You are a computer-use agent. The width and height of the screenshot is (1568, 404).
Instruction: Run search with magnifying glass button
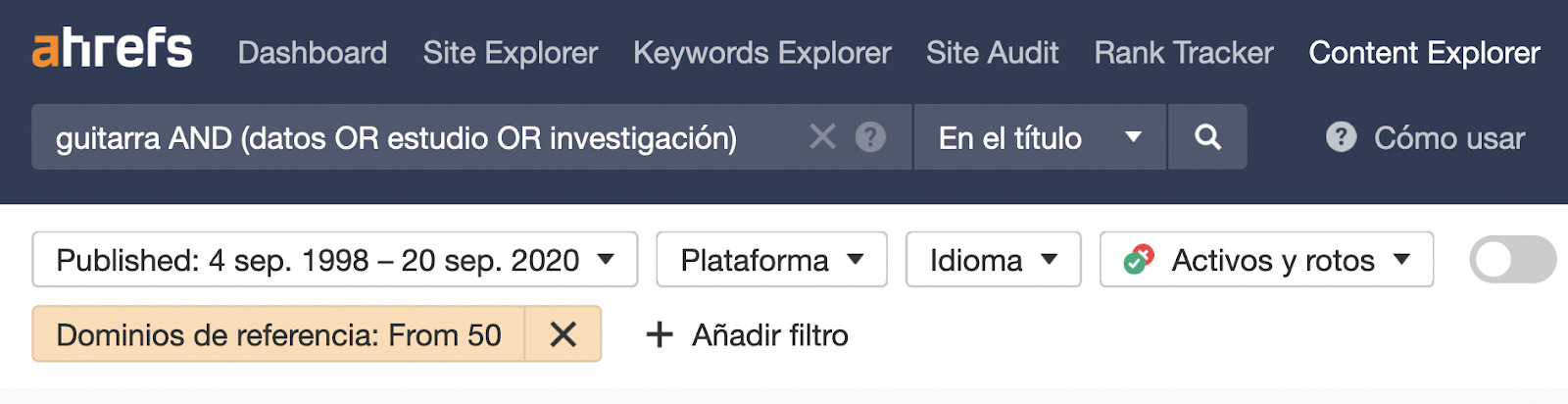[x=1207, y=137]
